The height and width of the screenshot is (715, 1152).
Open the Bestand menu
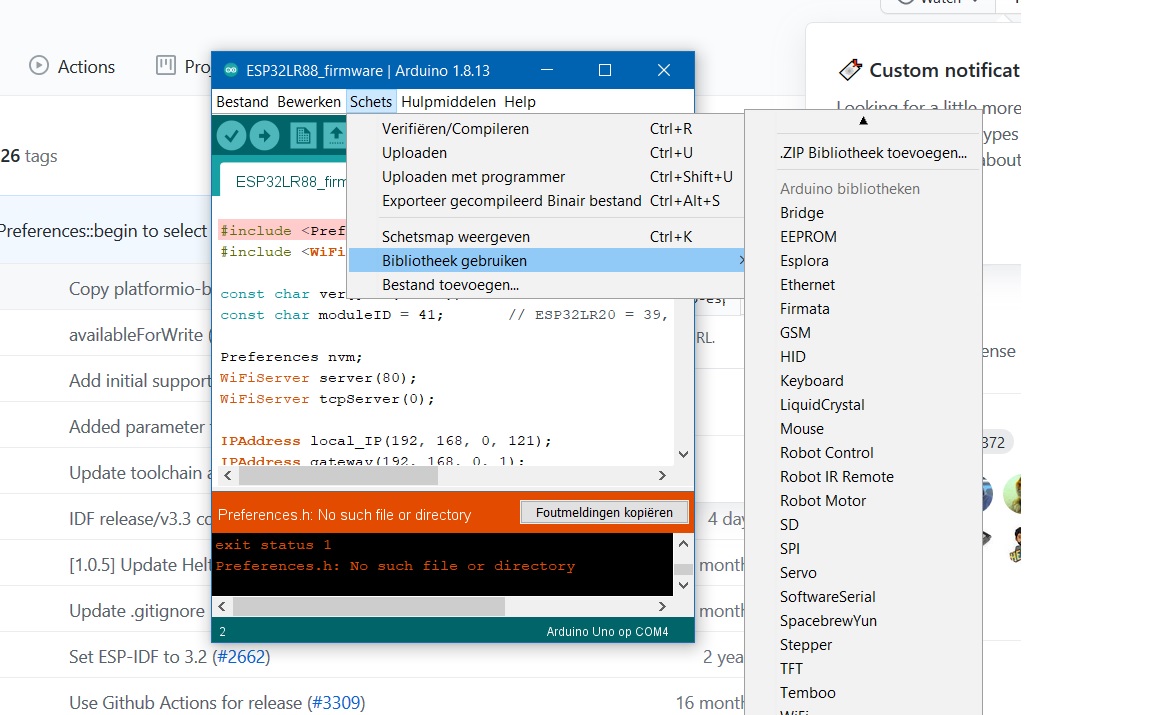coord(242,101)
